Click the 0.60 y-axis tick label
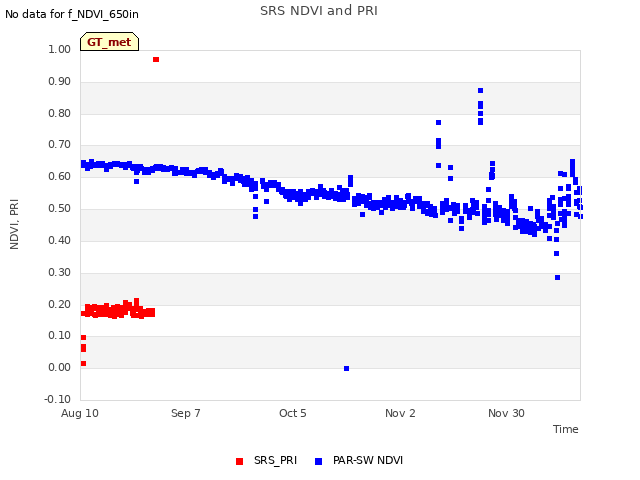This screenshot has height=480, width=640. [60, 177]
